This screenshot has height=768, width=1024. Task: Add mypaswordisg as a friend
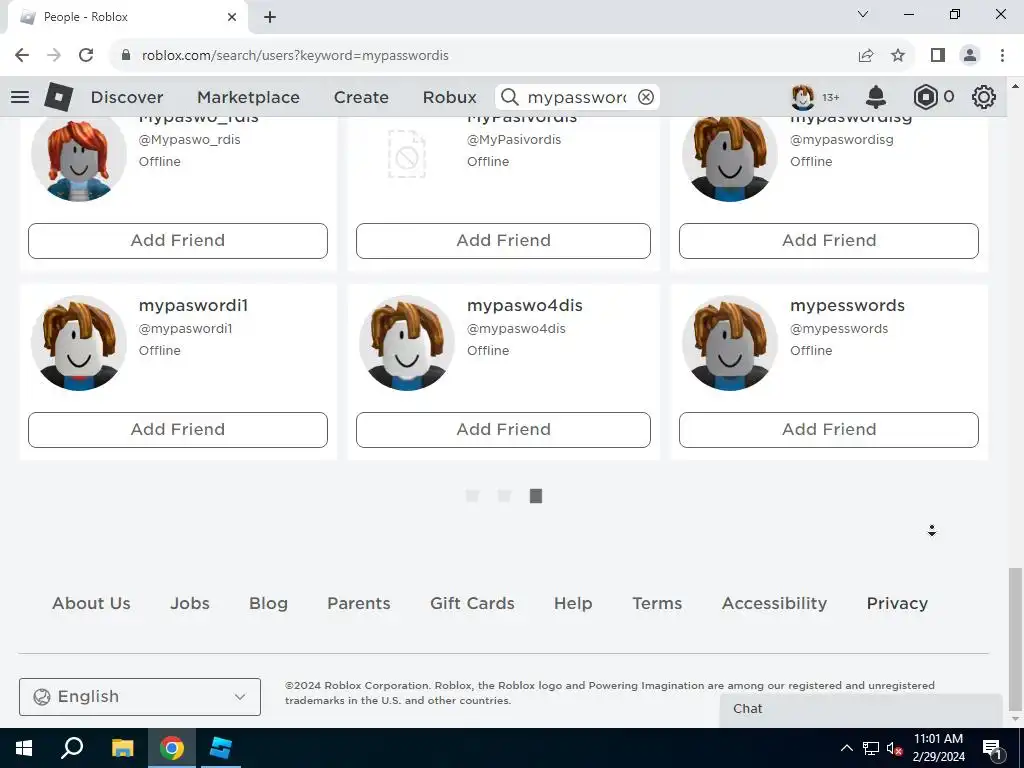[x=829, y=241]
